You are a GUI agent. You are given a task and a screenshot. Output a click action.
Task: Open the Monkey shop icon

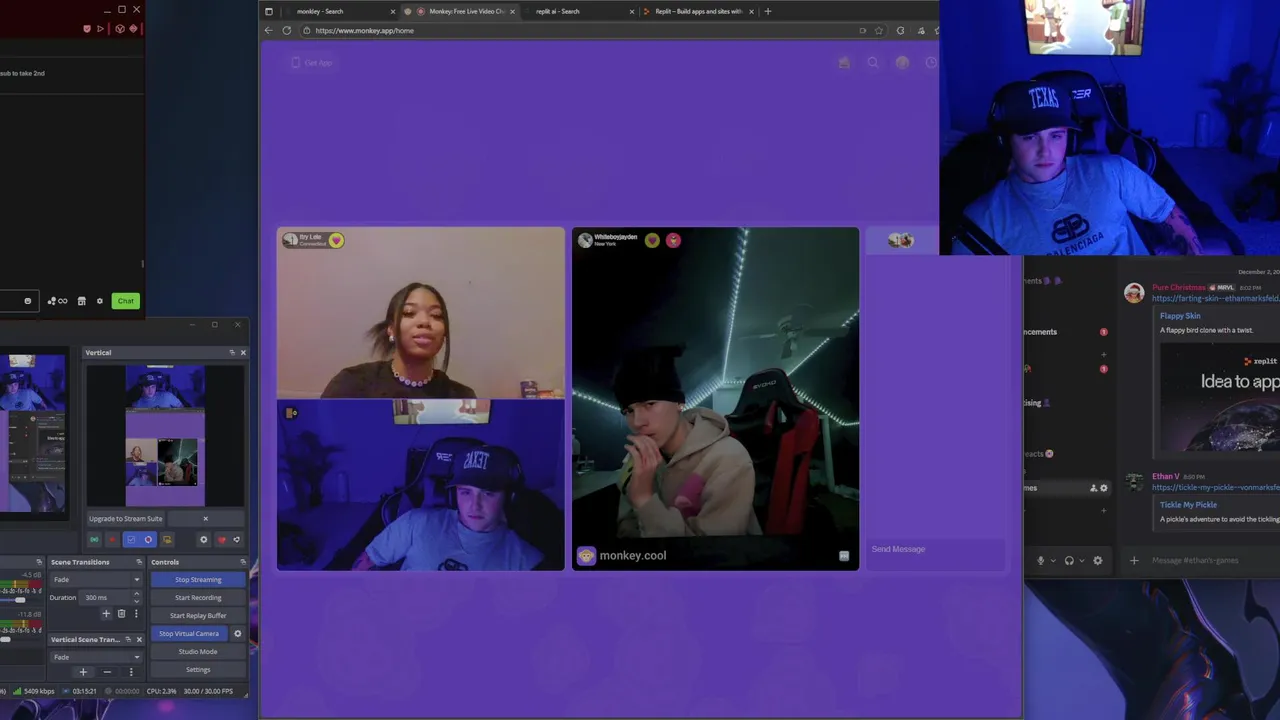844,62
